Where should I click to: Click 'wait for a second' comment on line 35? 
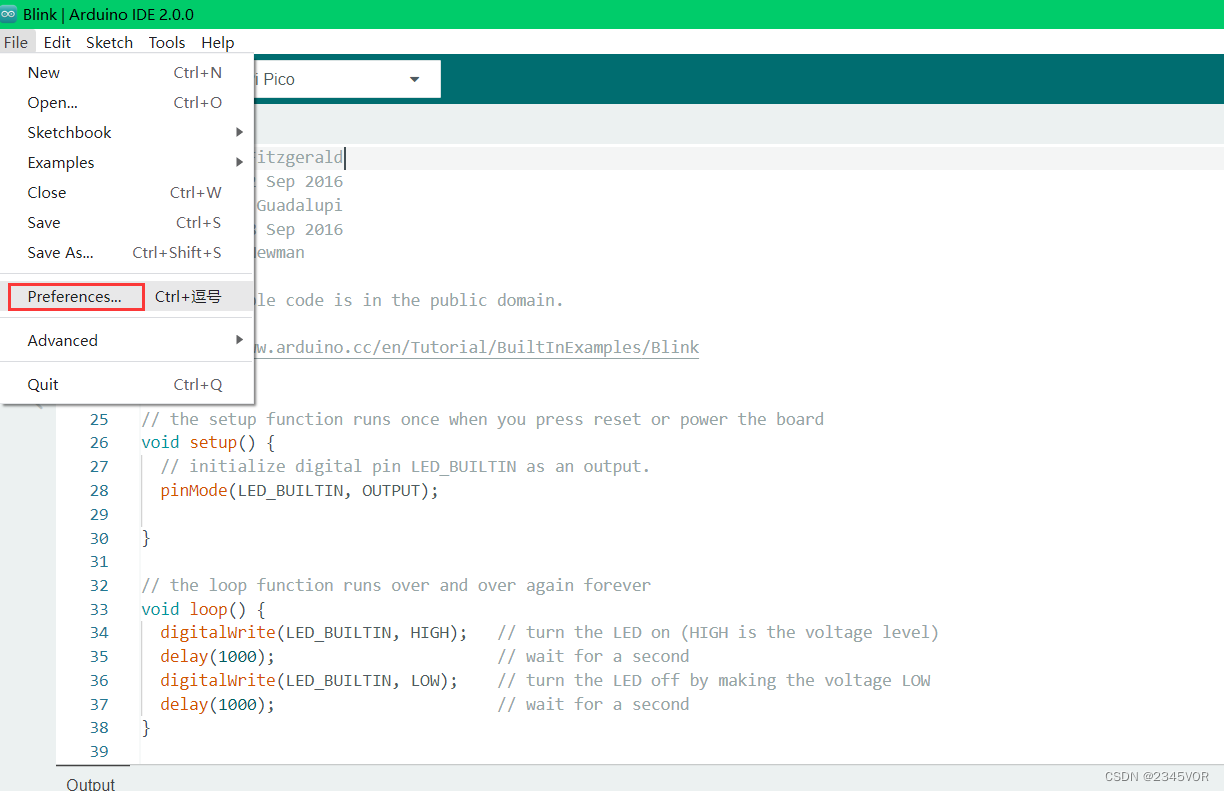pyautogui.click(x=593, y=657)
